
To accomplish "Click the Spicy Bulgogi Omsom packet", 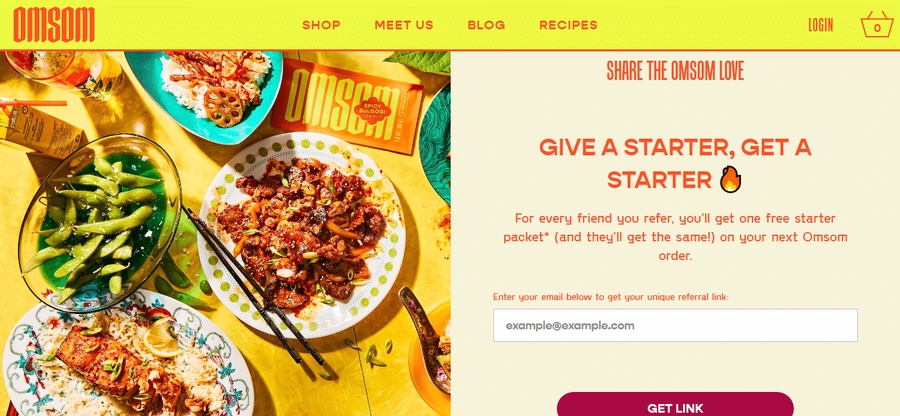I will click(347, 106).
